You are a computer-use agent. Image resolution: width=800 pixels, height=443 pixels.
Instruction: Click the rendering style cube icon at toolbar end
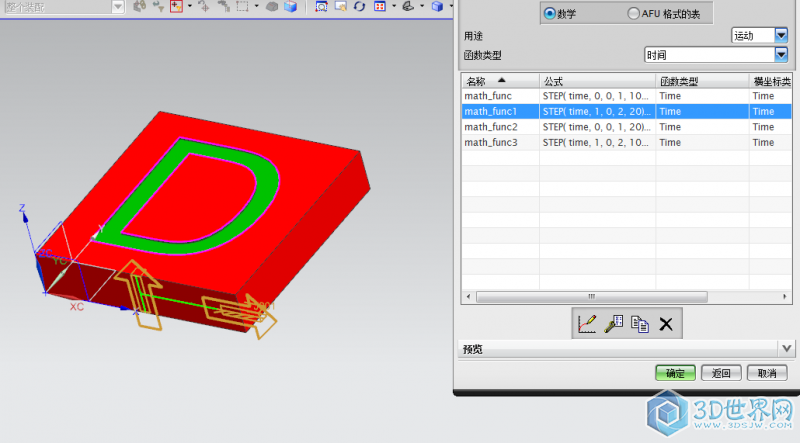coord(437,6)
